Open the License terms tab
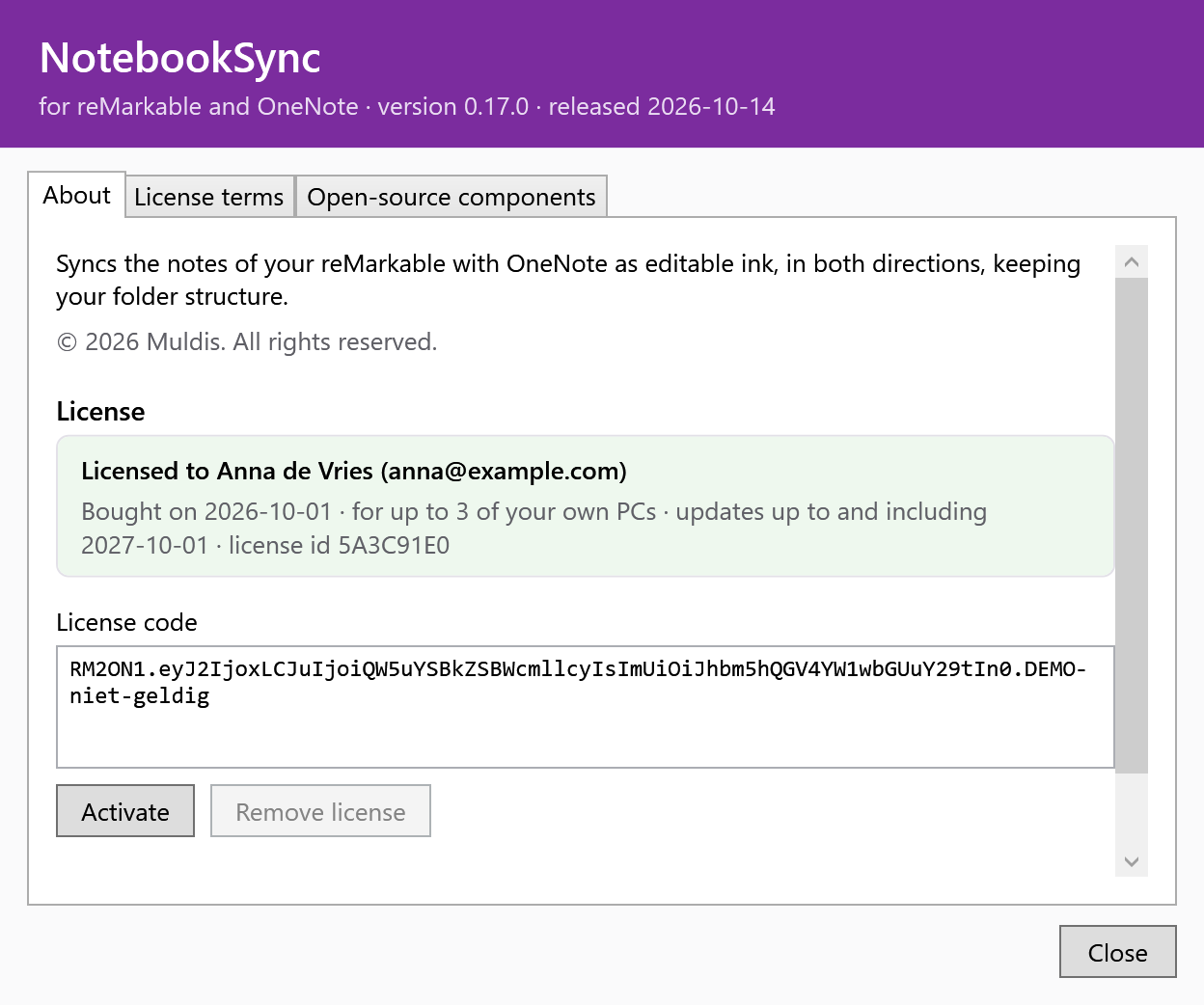The image size is (1204, 1005). 209,197
